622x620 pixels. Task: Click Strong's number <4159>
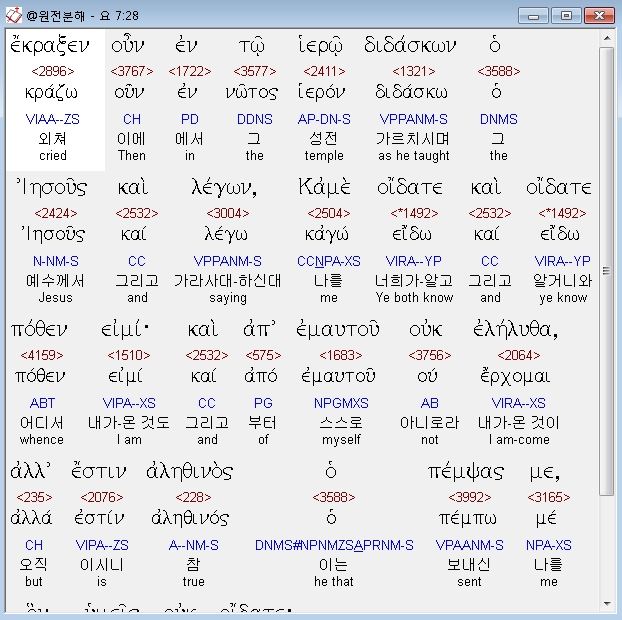(x=42, y=355)
